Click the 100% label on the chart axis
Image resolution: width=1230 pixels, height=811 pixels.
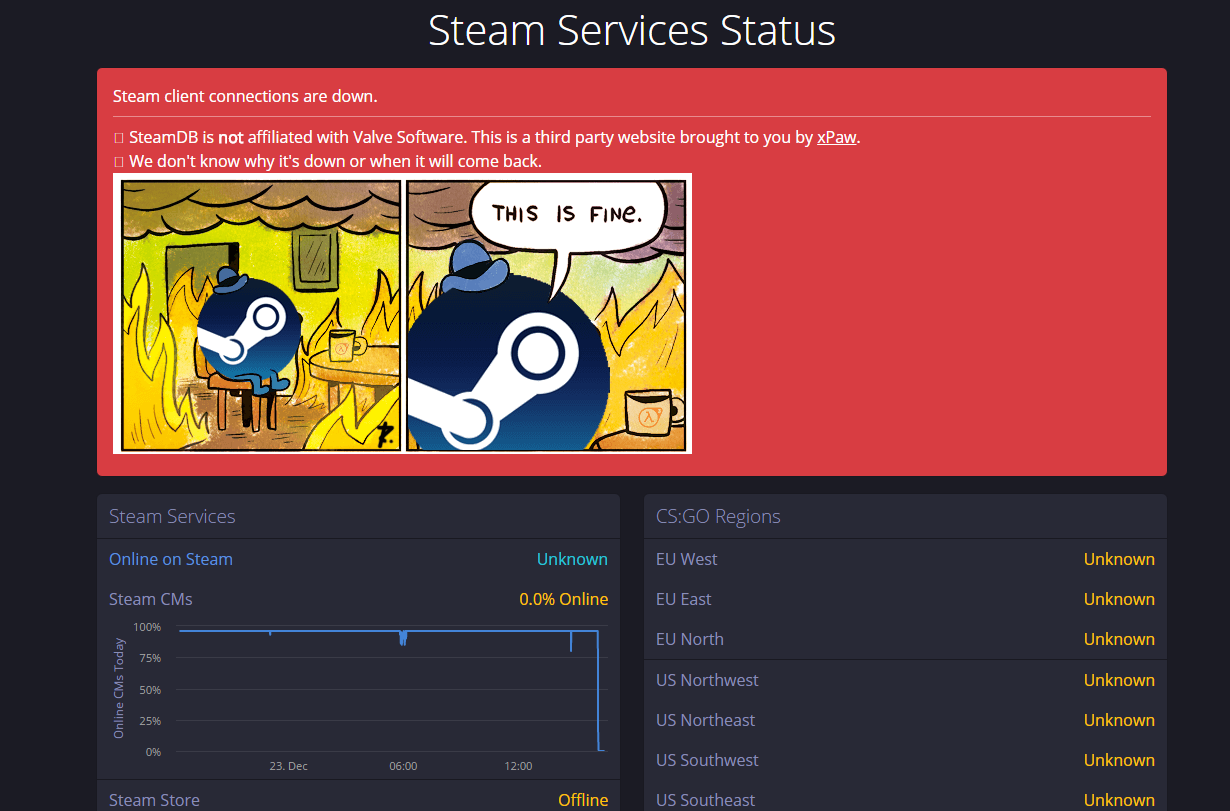pyautogui.click(x=147, y=627)
